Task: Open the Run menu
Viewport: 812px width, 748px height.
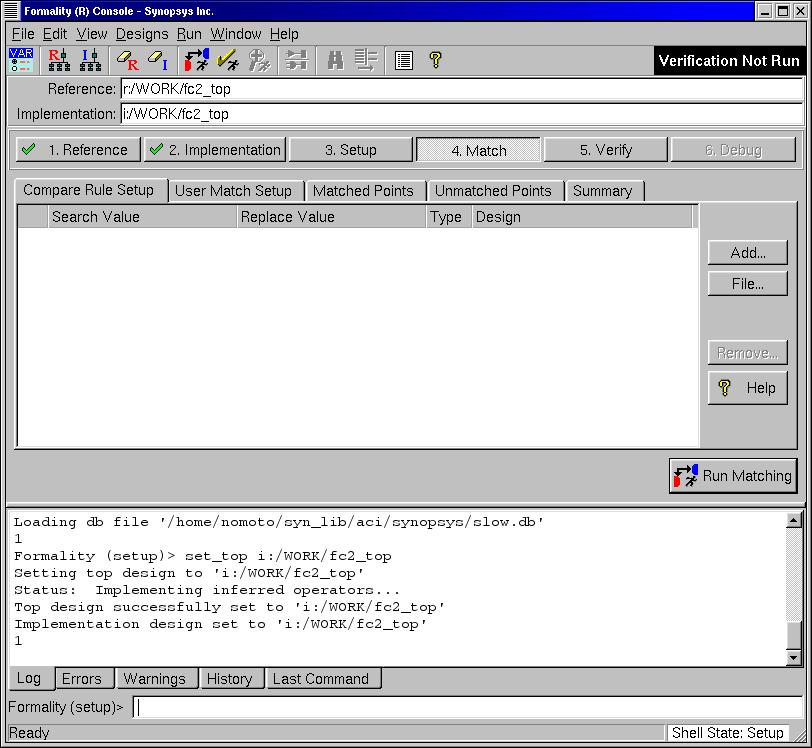Action: pos(189,34)
